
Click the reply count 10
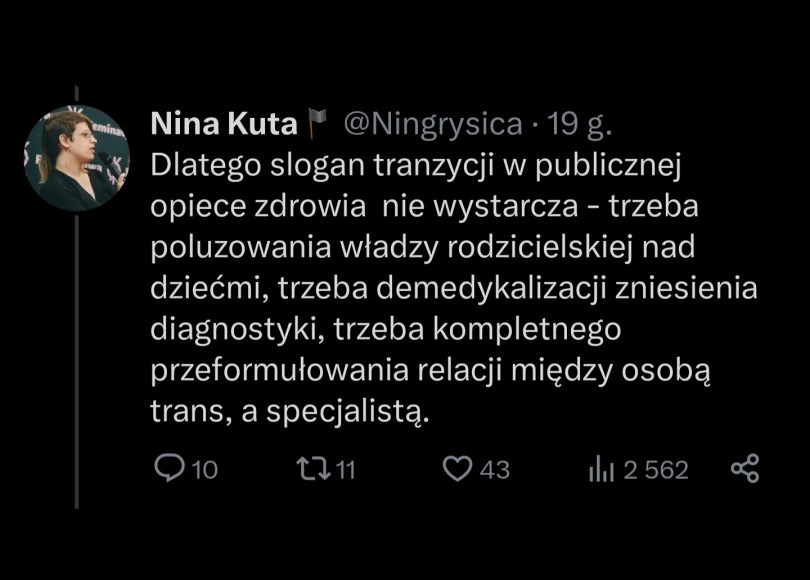[204, 469]
